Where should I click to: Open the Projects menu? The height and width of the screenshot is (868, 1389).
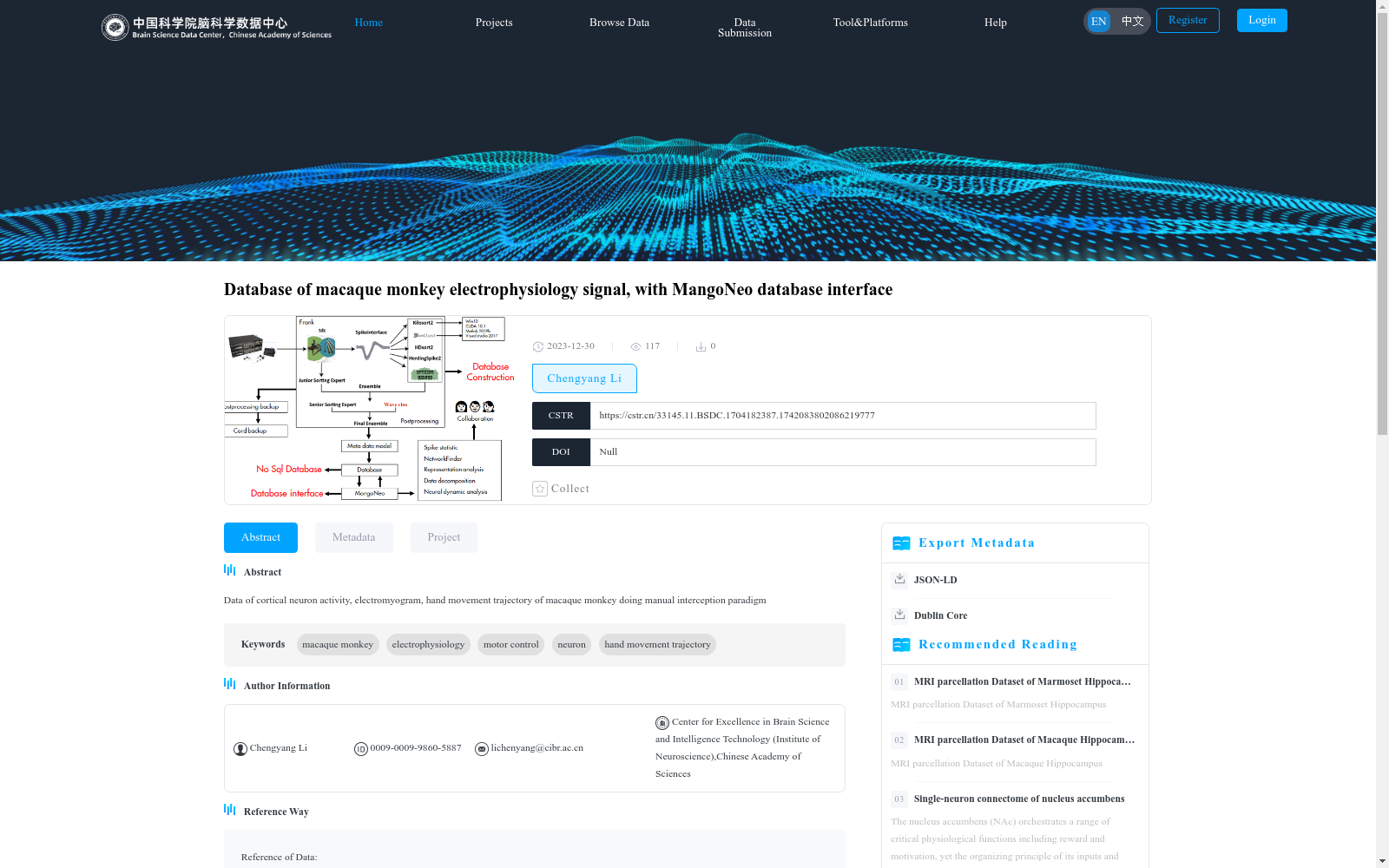point(494,23)
